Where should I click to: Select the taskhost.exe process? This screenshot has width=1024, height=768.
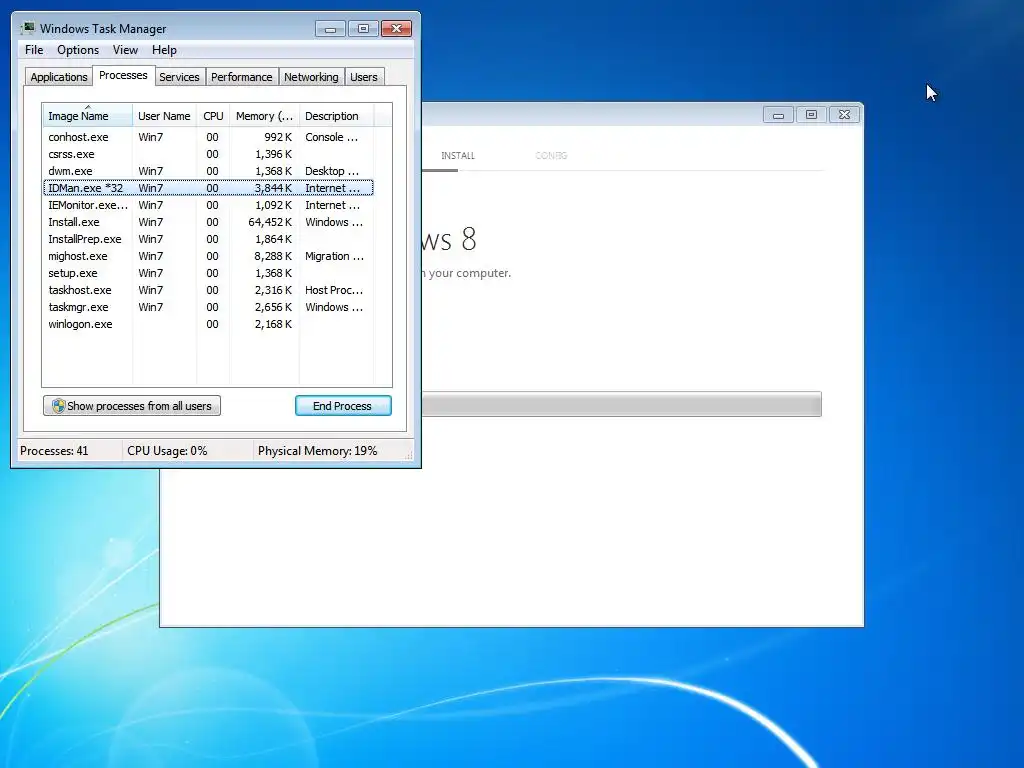208,290
